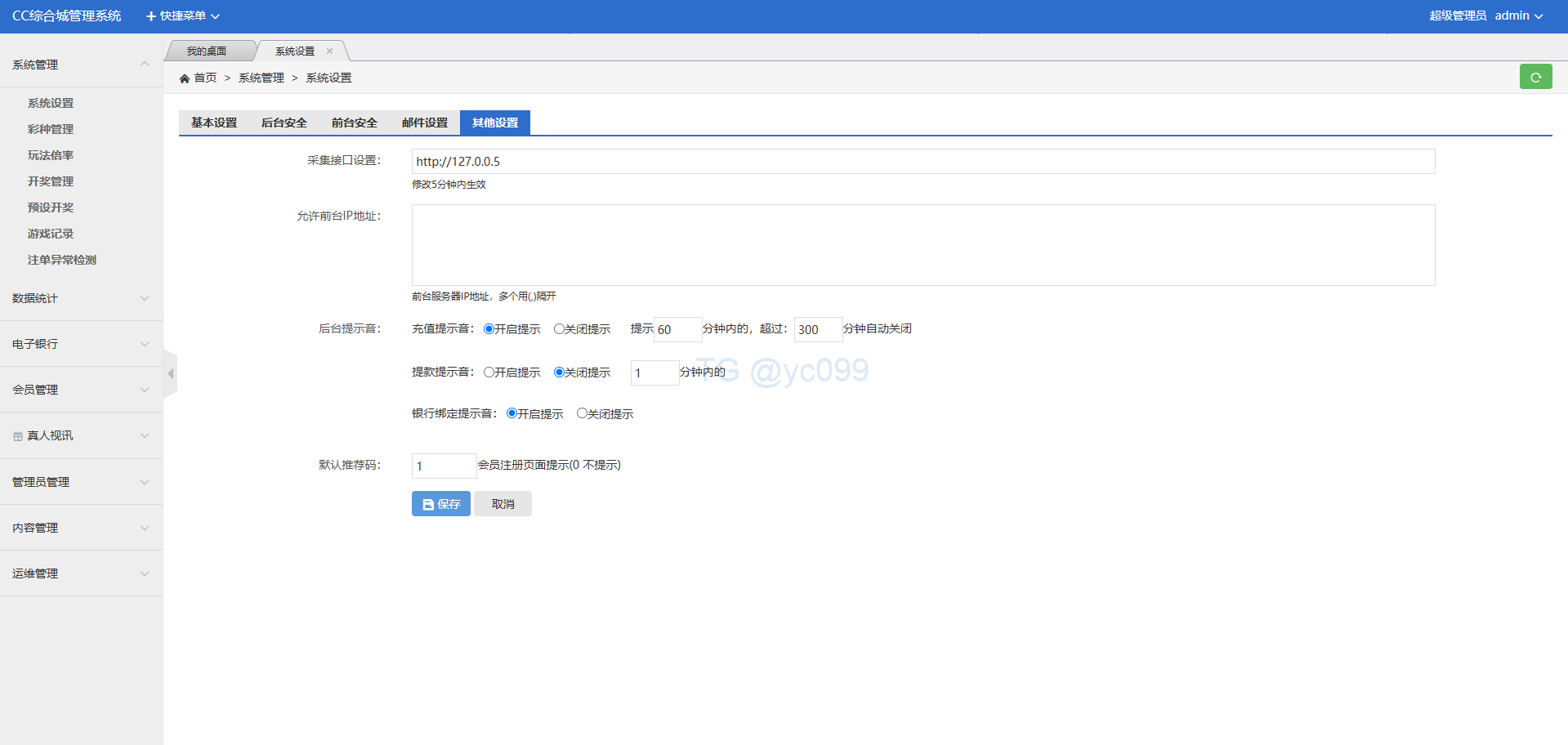Enable 充值提示音 开启提示 radio

click(x=489, y=329)
